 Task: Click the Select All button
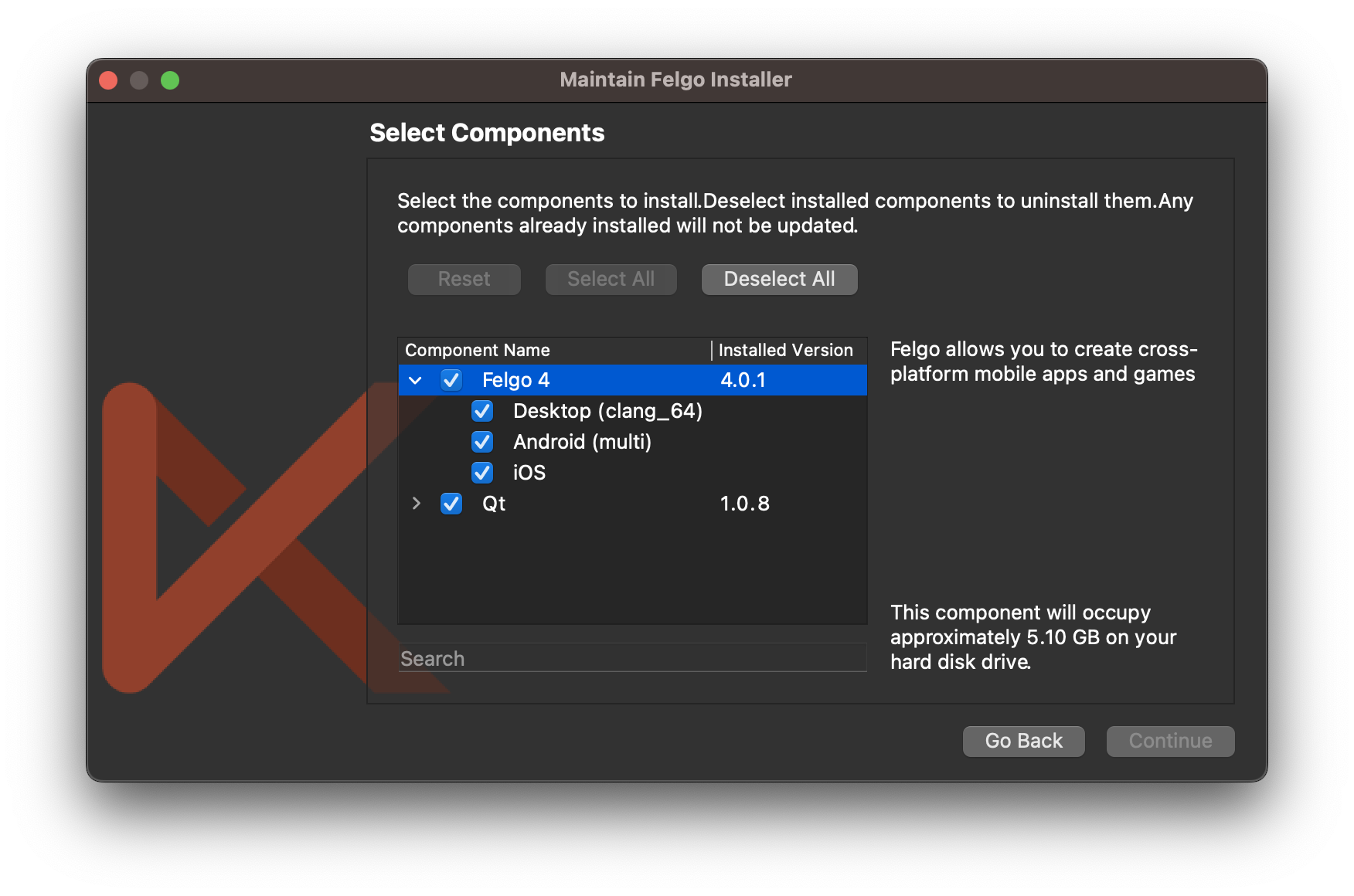coord(611,279)
